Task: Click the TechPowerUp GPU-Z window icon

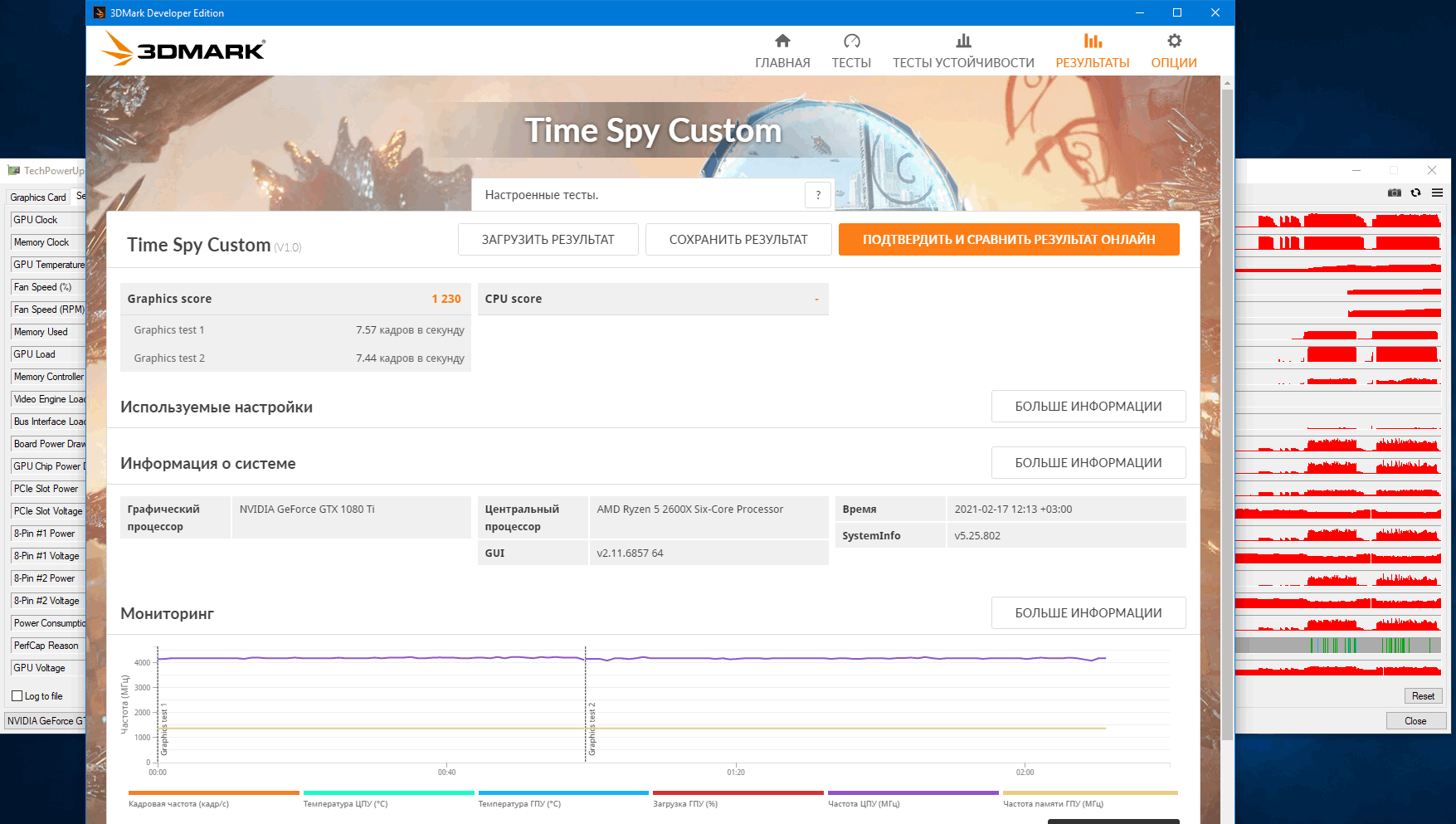Action: pyautogui.click(x=13, y=170)
